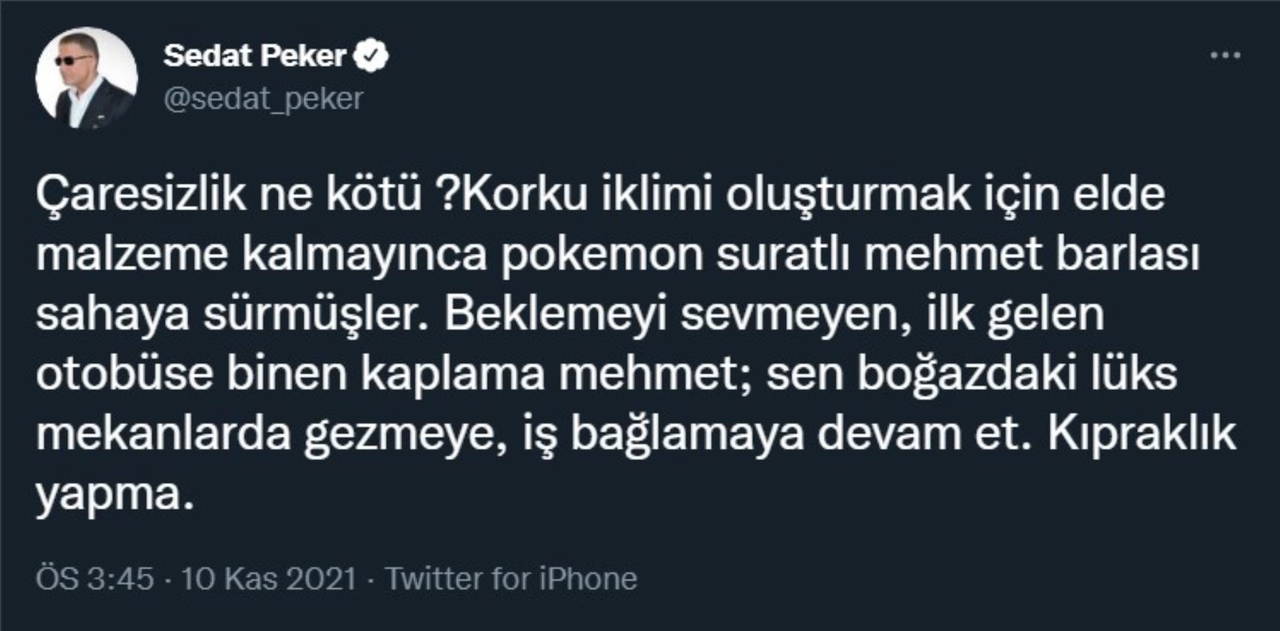Open the Twitter for iPhone source link
The width and height of the screenshot is (1280, 631).
[x=511, y=578]
